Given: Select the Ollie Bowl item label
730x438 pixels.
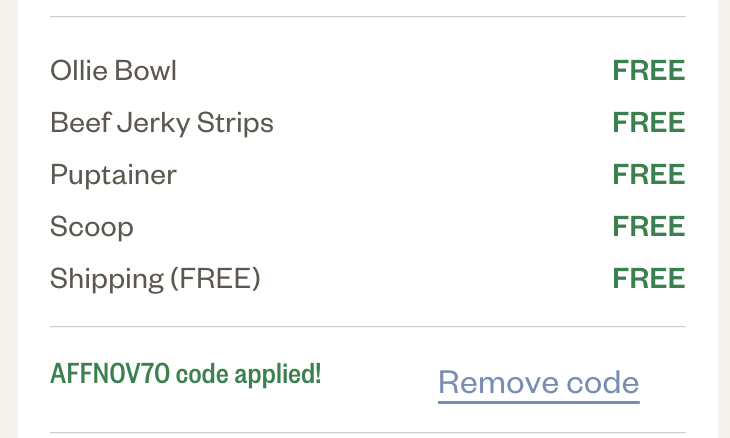Looking at the screenshot, I should pos(113,71).
